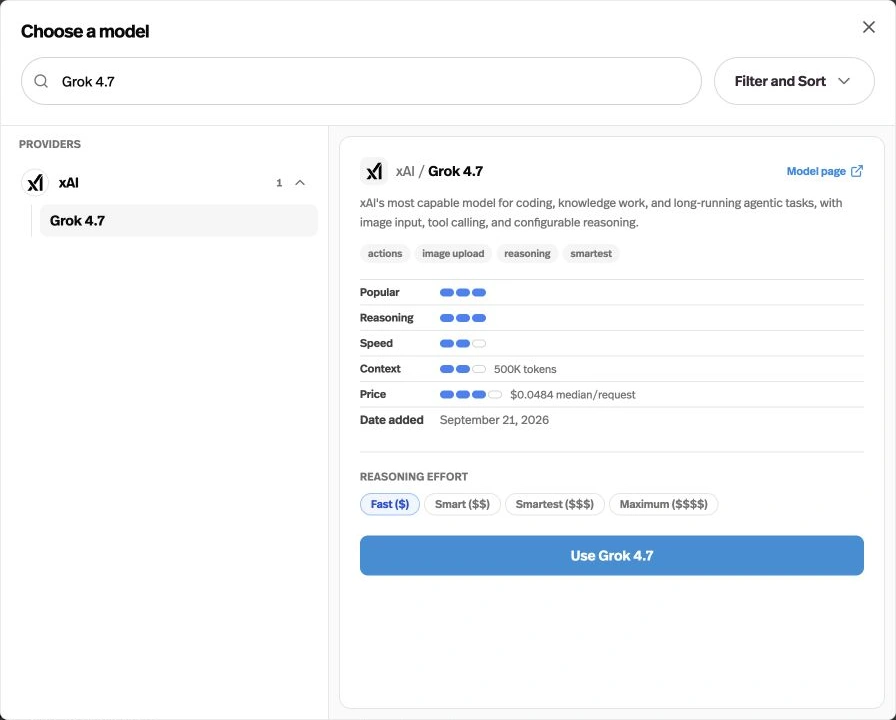The image size is (896, 720).
Task: Click the reasoning tag
Action: pyautogui.click(x=527, y=254)
